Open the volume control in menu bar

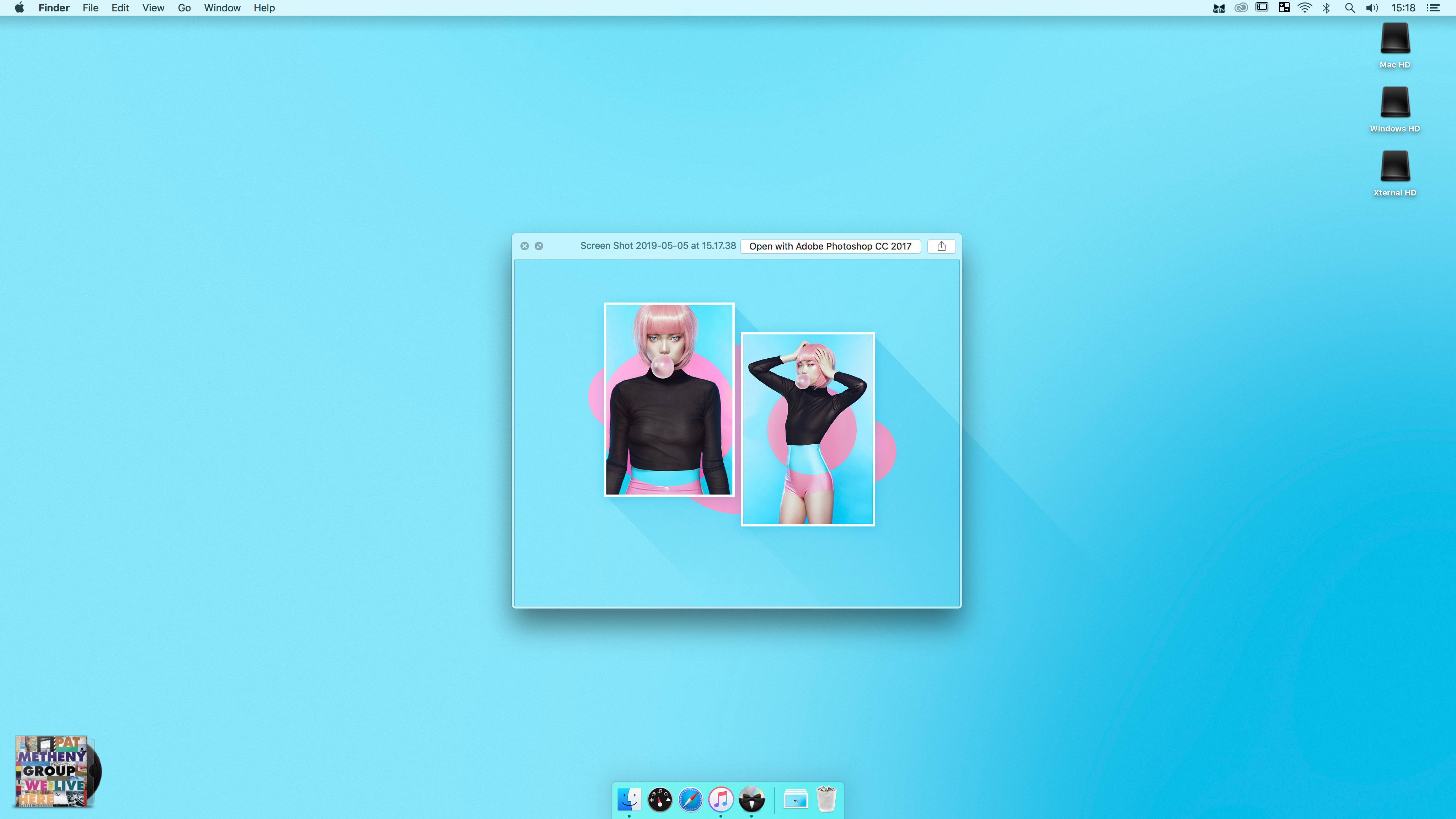pos(1372,8)
